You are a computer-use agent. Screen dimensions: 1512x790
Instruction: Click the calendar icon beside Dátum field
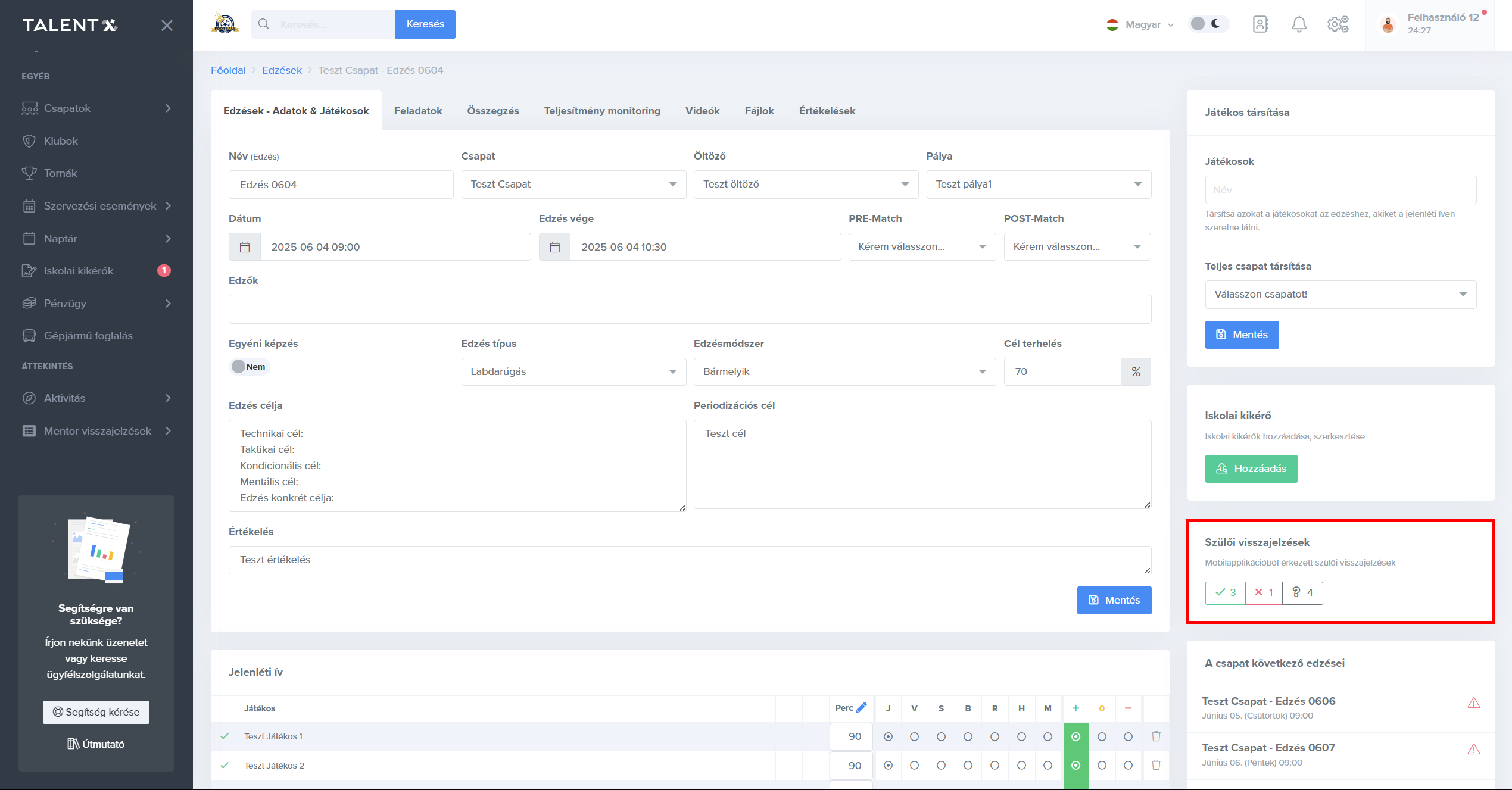tap(245, 247)
